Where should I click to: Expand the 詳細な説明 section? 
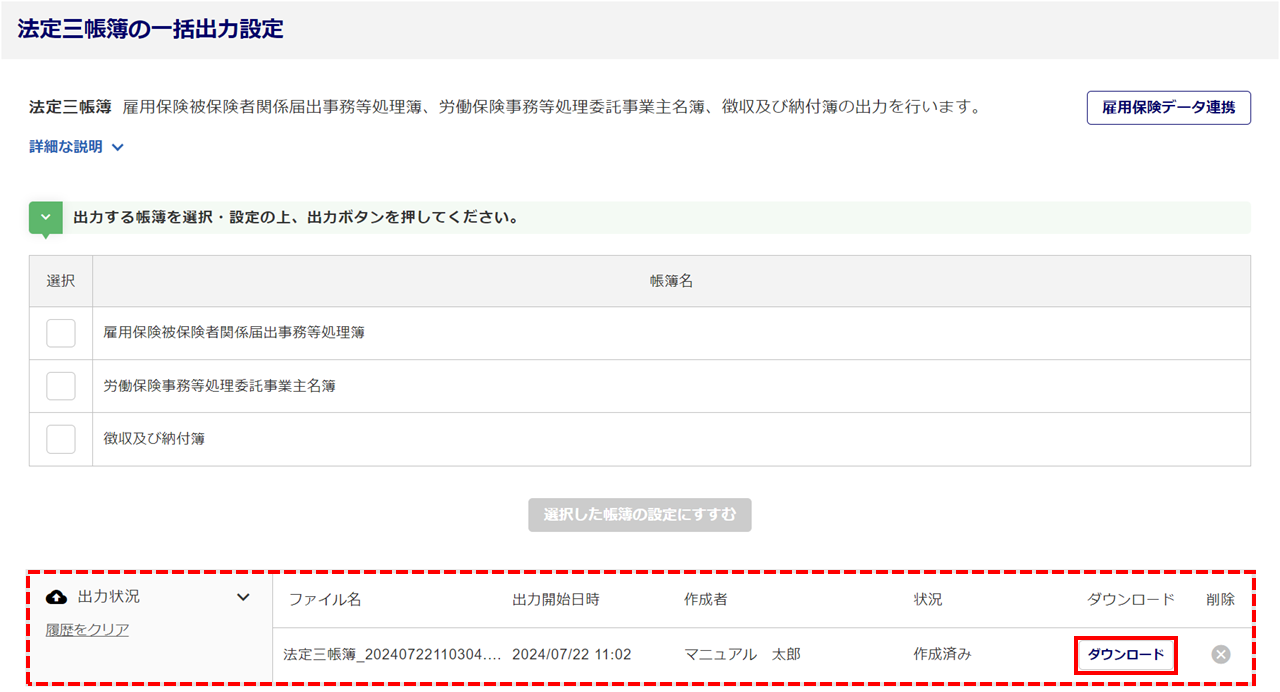tap(77, 147)
